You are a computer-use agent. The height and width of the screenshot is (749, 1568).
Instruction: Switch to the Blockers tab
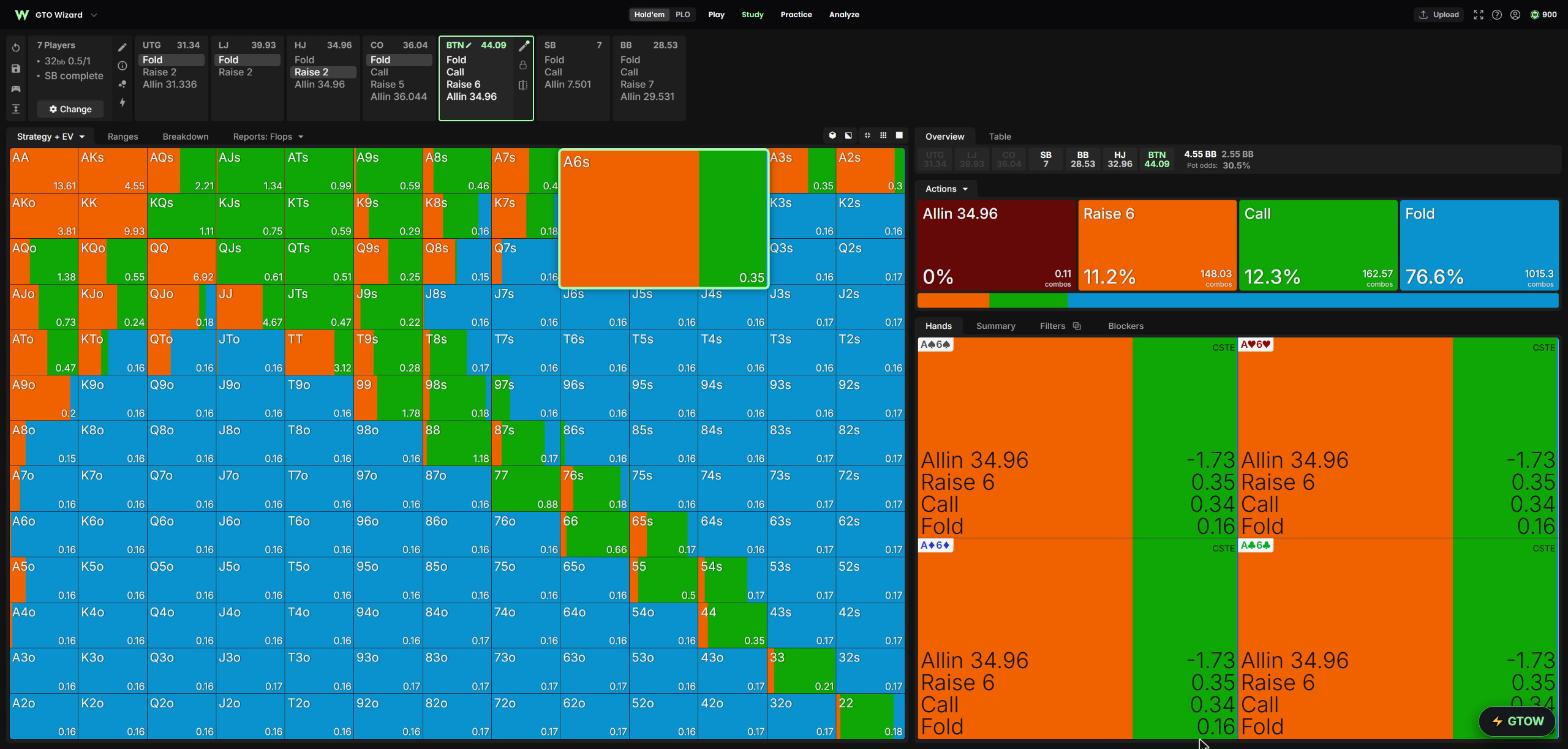click(1126, 326)
